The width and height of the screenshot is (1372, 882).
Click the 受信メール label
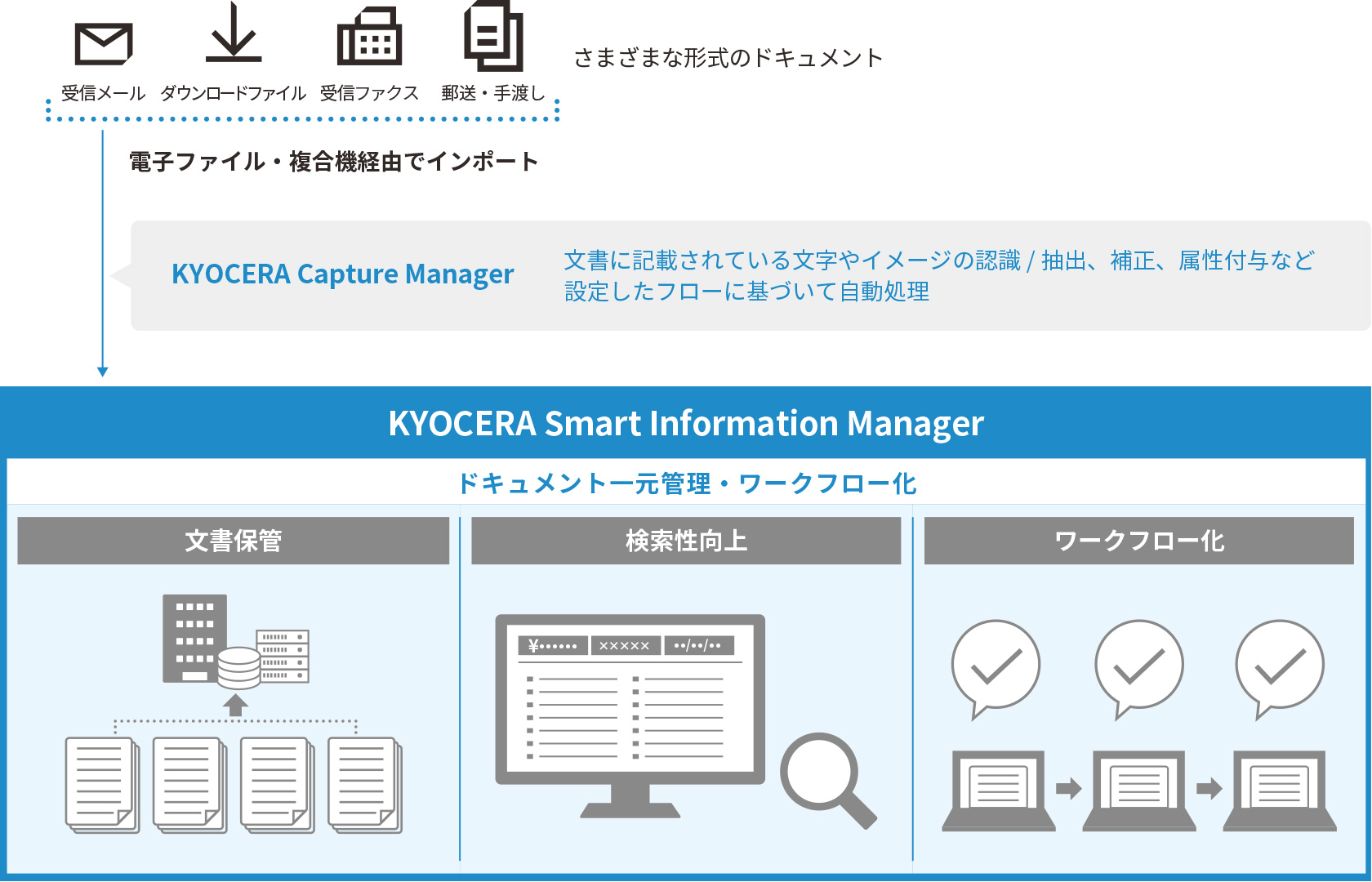tap(104, 94)
